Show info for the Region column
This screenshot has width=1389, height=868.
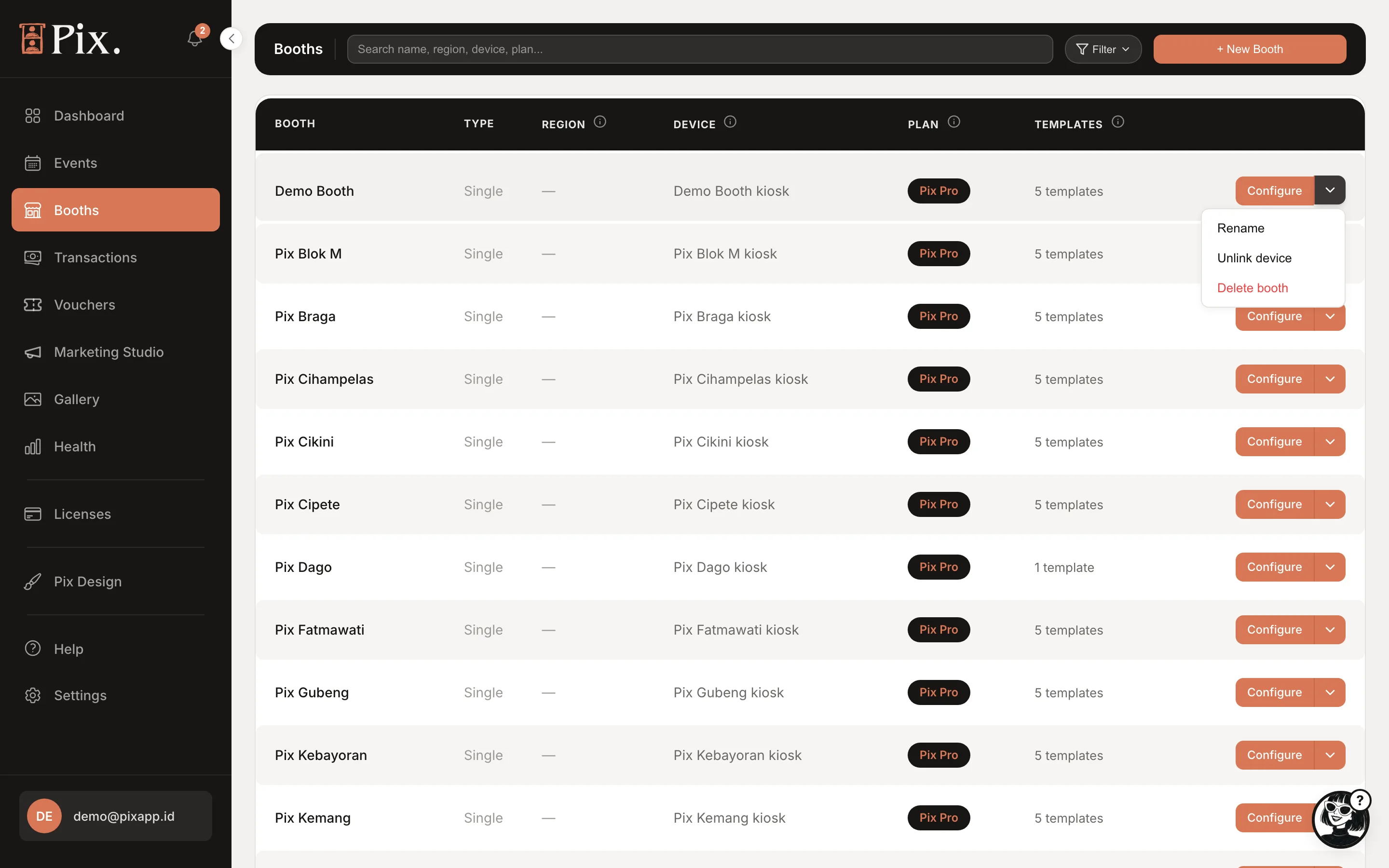[x=600, y=122]
